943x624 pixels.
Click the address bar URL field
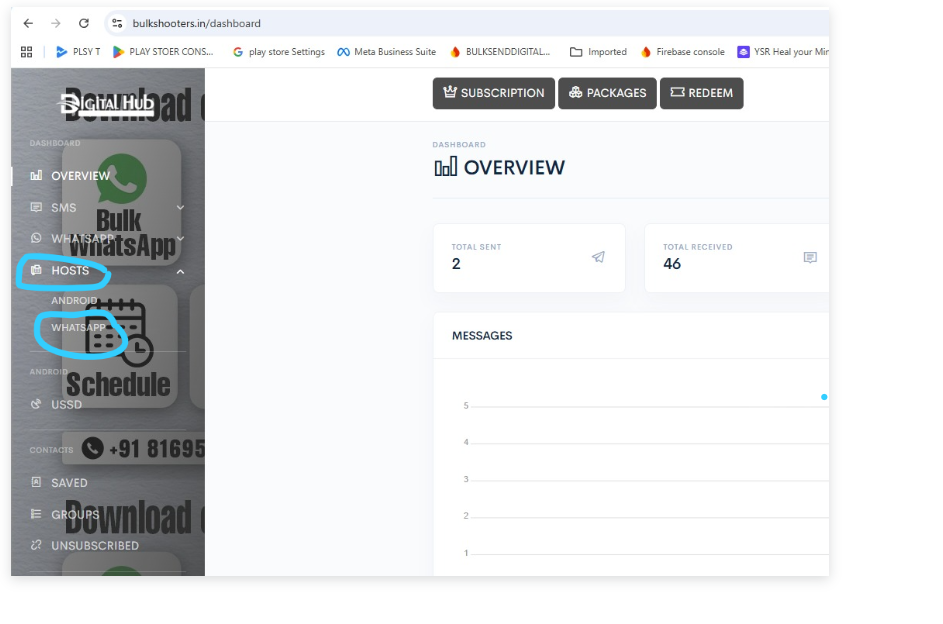(400, 23)
